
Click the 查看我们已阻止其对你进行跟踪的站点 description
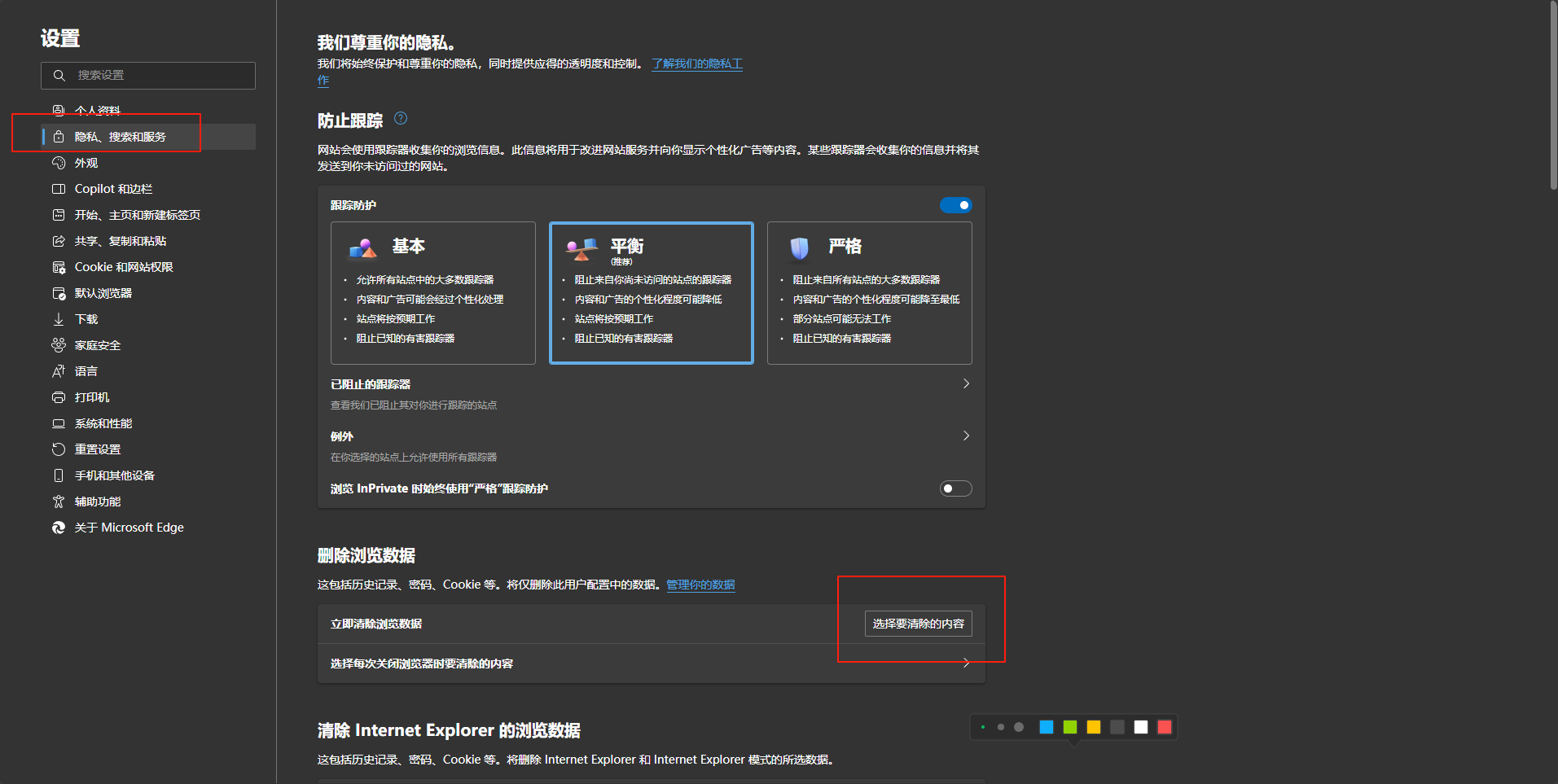tap(414, 405)
